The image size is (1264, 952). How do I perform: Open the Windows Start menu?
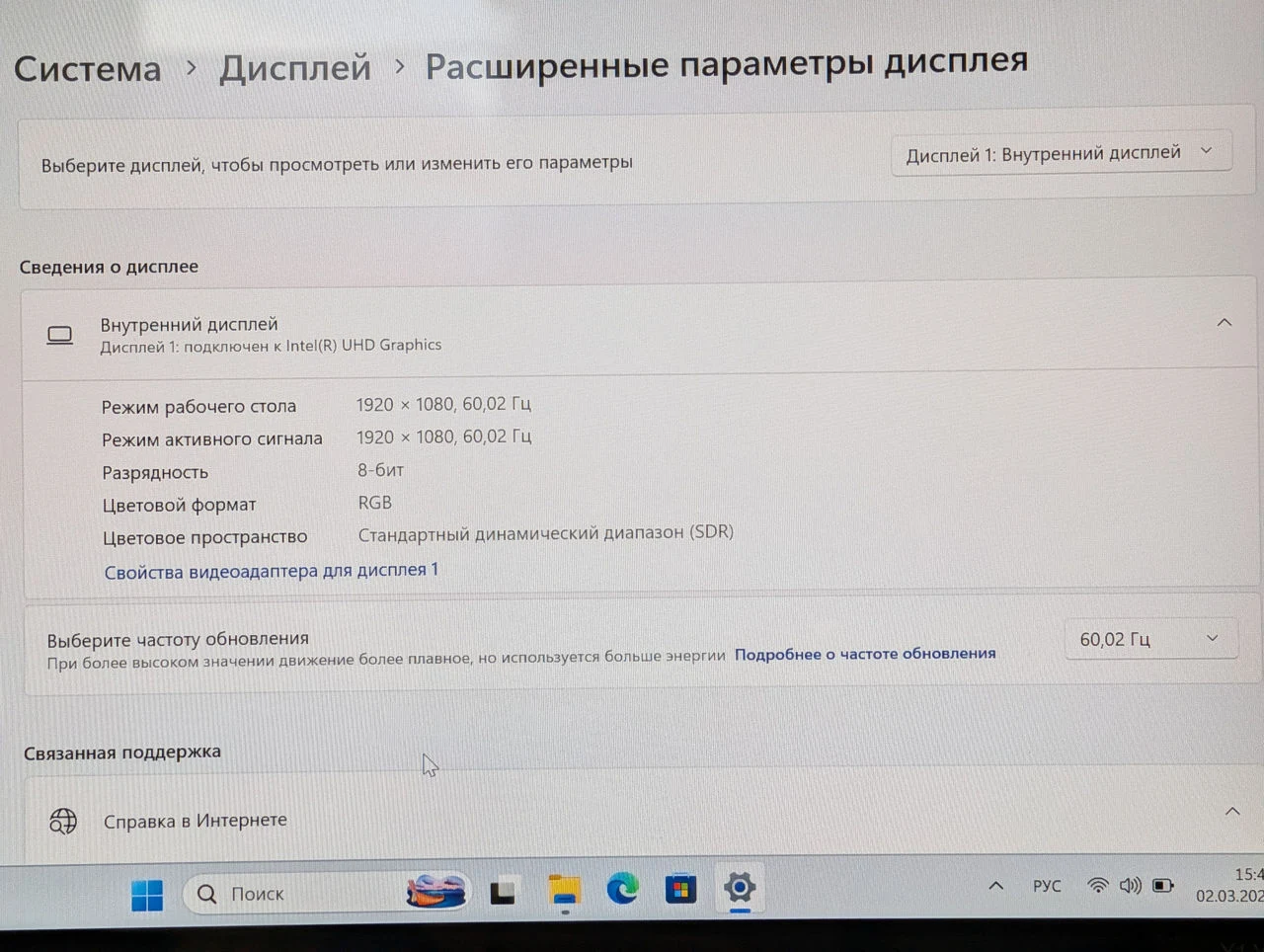tap(147, 895)
